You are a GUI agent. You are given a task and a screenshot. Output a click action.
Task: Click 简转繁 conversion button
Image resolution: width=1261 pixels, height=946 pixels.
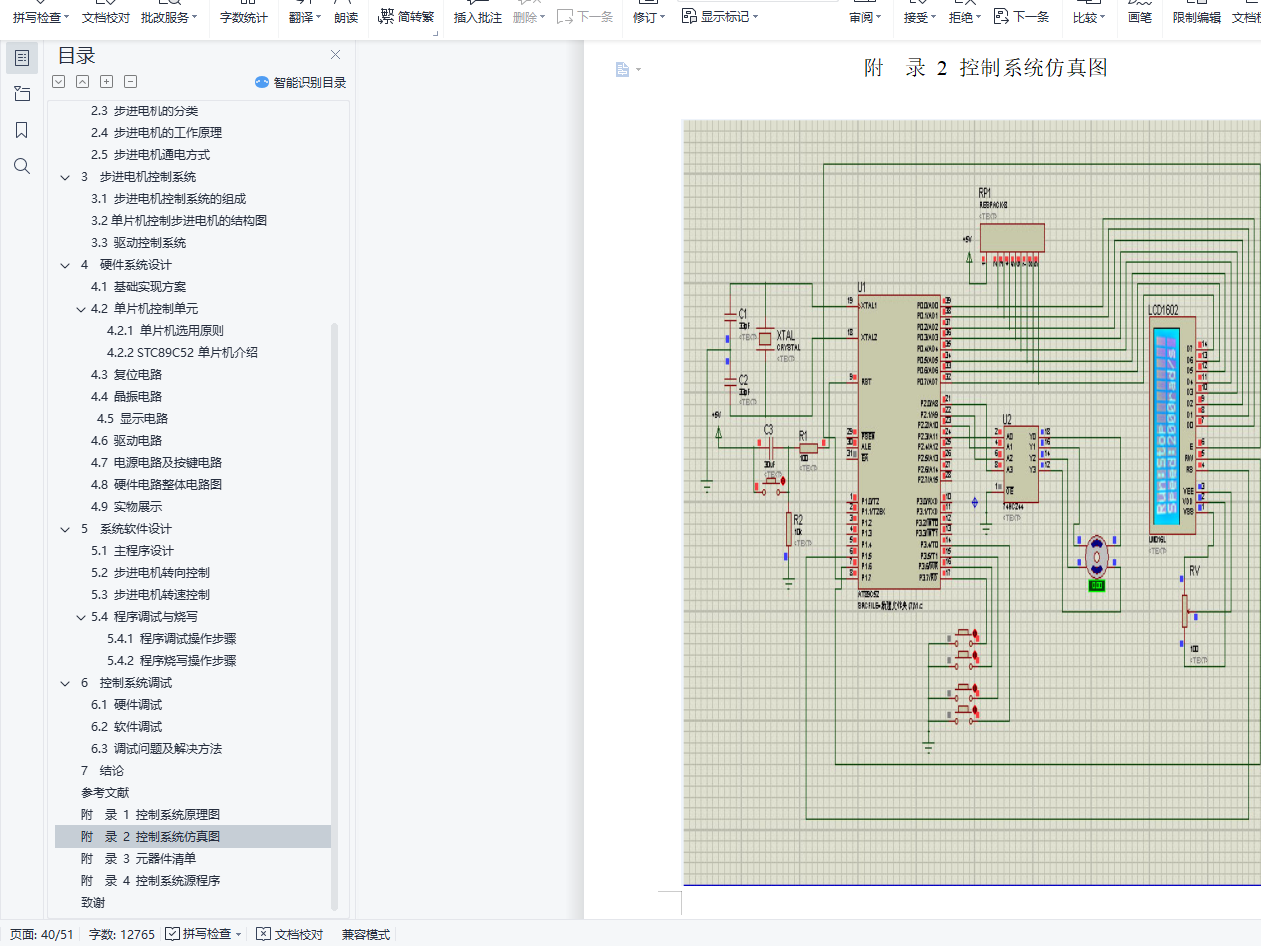407,17
